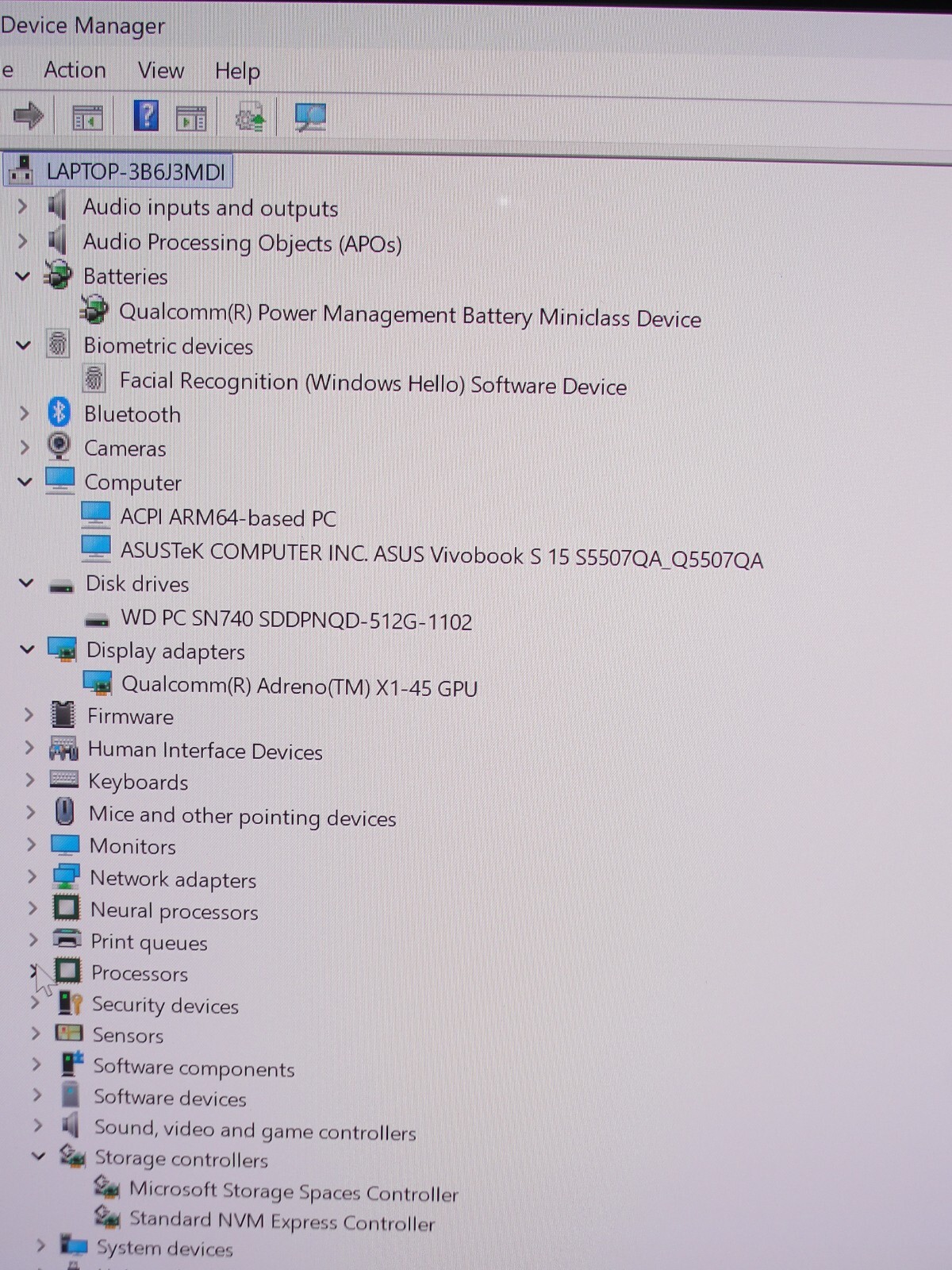Select Sound, video and game controllers

(x=255, y=1130)
